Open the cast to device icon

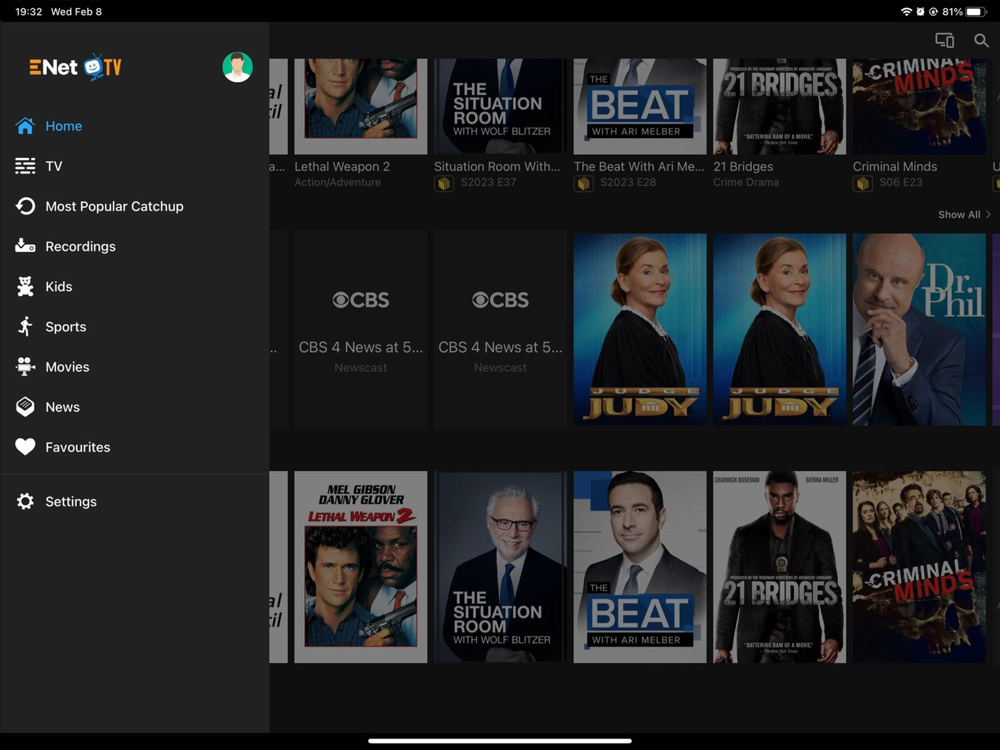[945, 40]
